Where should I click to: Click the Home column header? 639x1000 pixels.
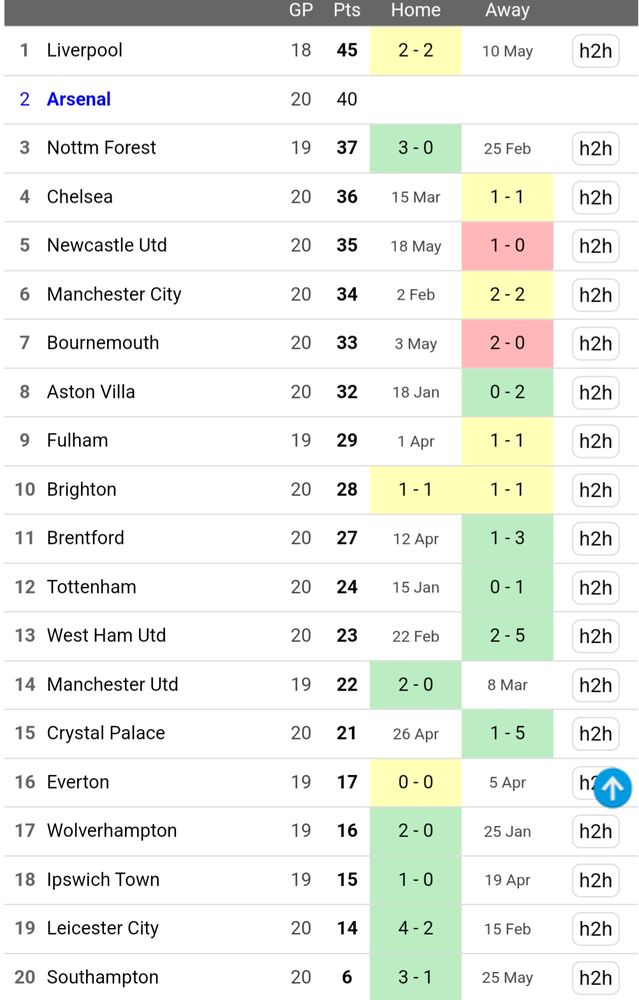coord(416,10)
